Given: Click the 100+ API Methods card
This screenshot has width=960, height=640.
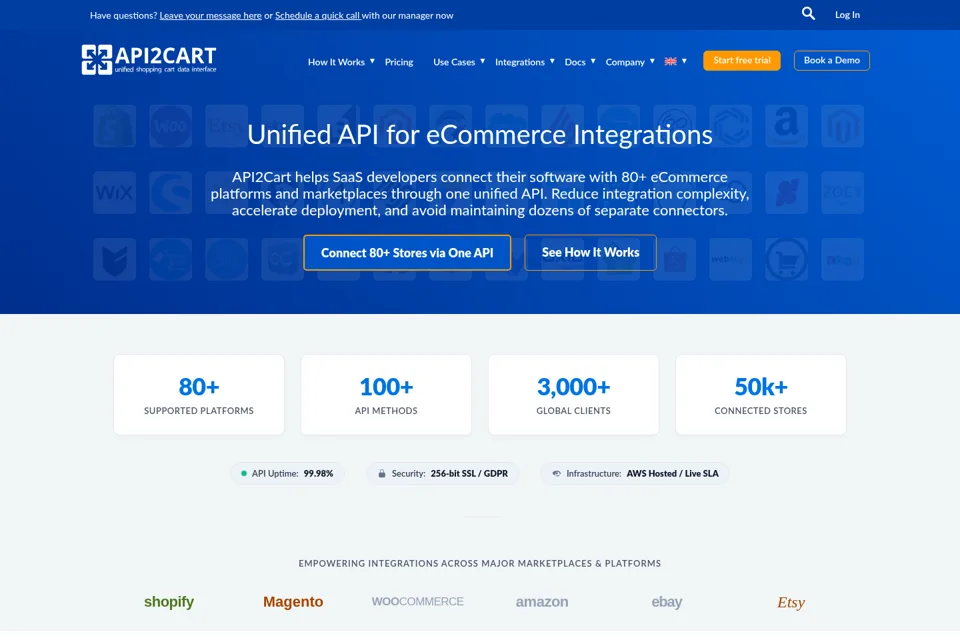Looking at the screenshot, I should 386,395.
